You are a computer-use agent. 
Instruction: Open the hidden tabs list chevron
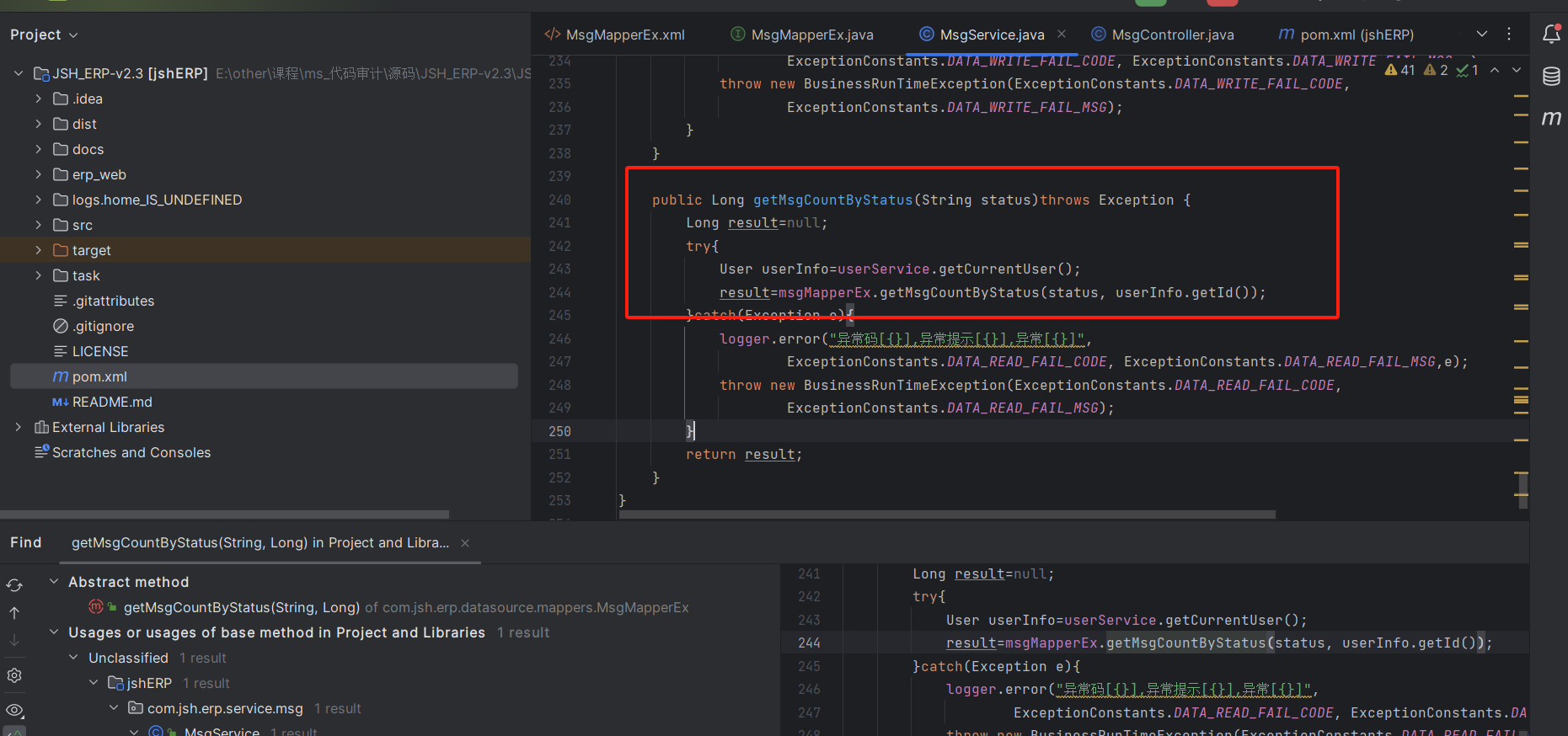tap(1482, 35)
